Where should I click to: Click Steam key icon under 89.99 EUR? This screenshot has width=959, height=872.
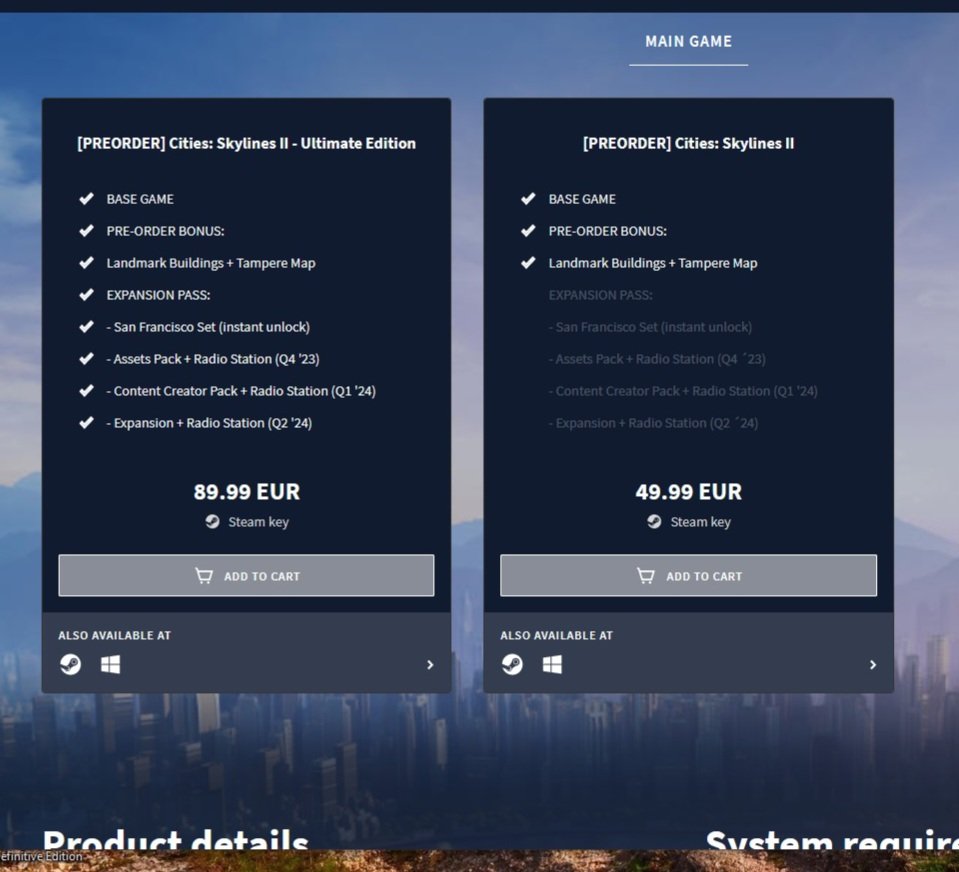point(212,522)
